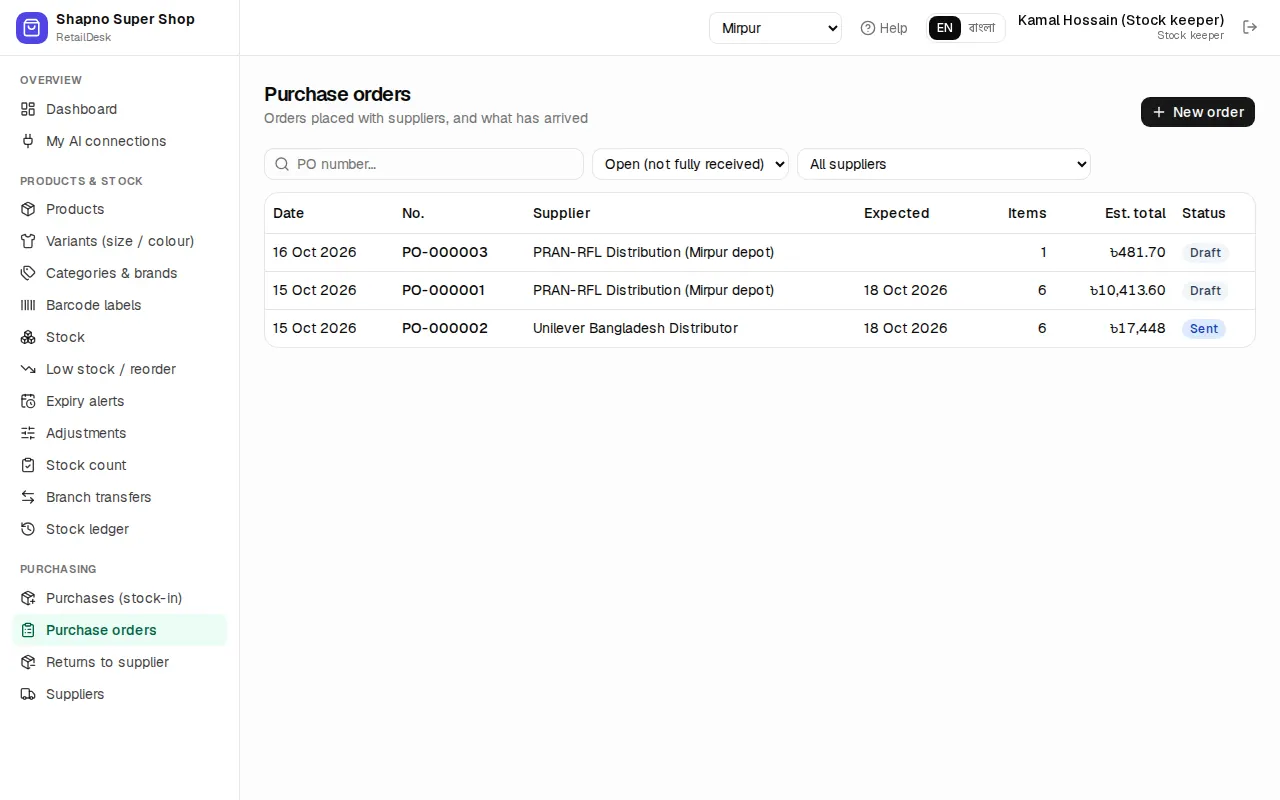
Task: Click the Low stock trend icon
Action: pos(28,369)
